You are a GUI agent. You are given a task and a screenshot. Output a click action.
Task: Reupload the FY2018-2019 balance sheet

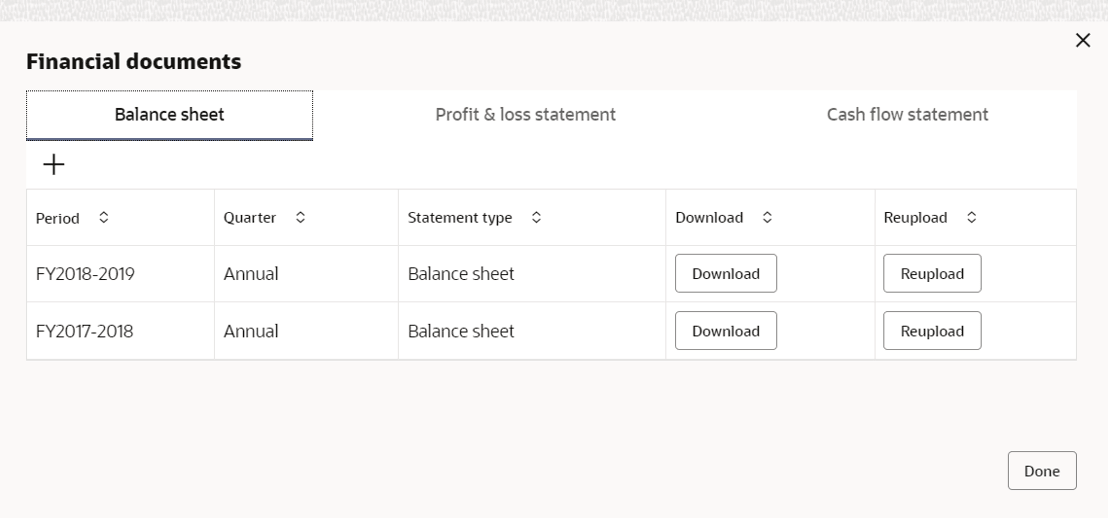[932, 274]
